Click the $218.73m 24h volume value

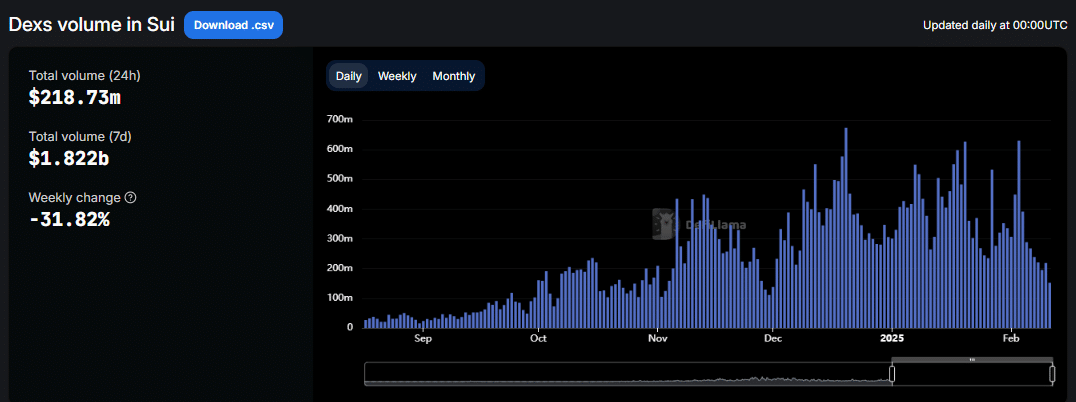(75, 98)
